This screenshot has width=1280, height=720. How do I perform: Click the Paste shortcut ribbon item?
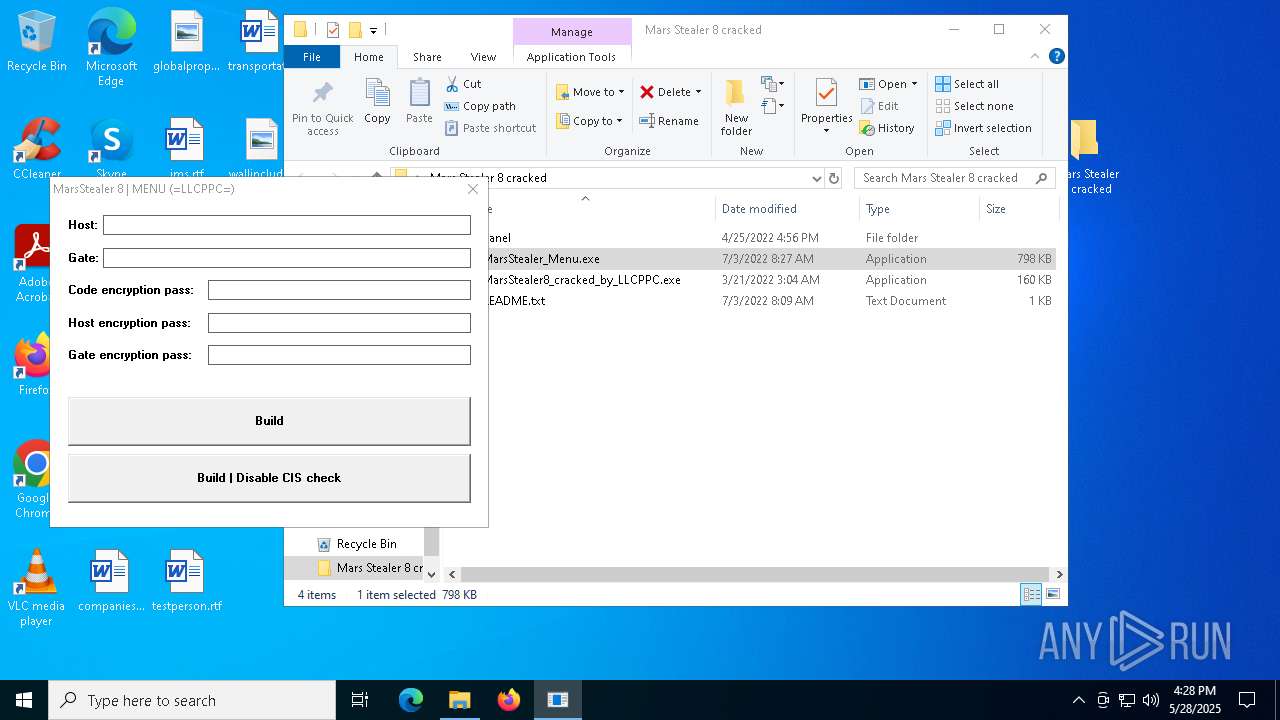coord(490,128)
